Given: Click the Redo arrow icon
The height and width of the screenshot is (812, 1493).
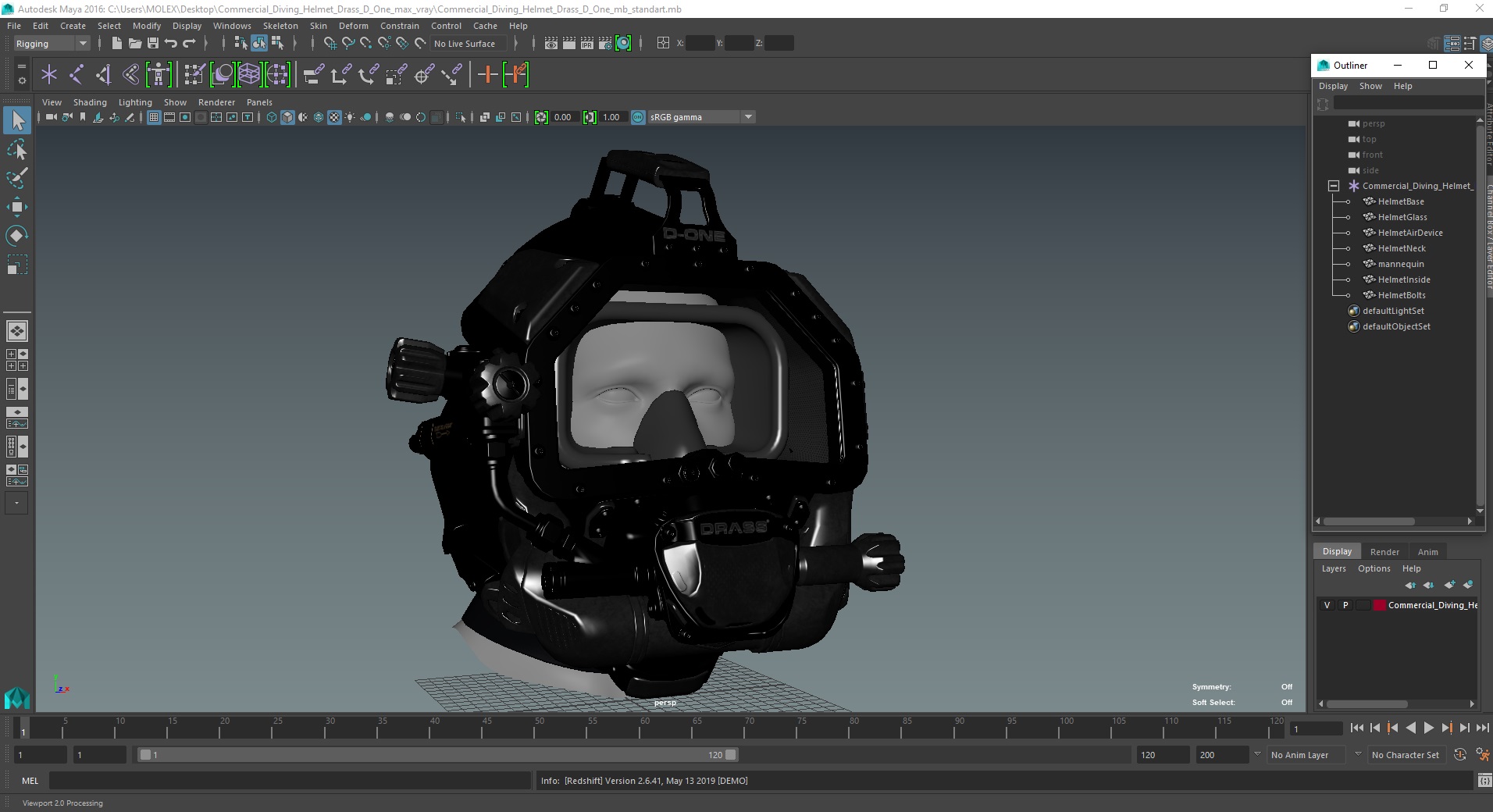Looking at the screenshot, I should 189,44.
